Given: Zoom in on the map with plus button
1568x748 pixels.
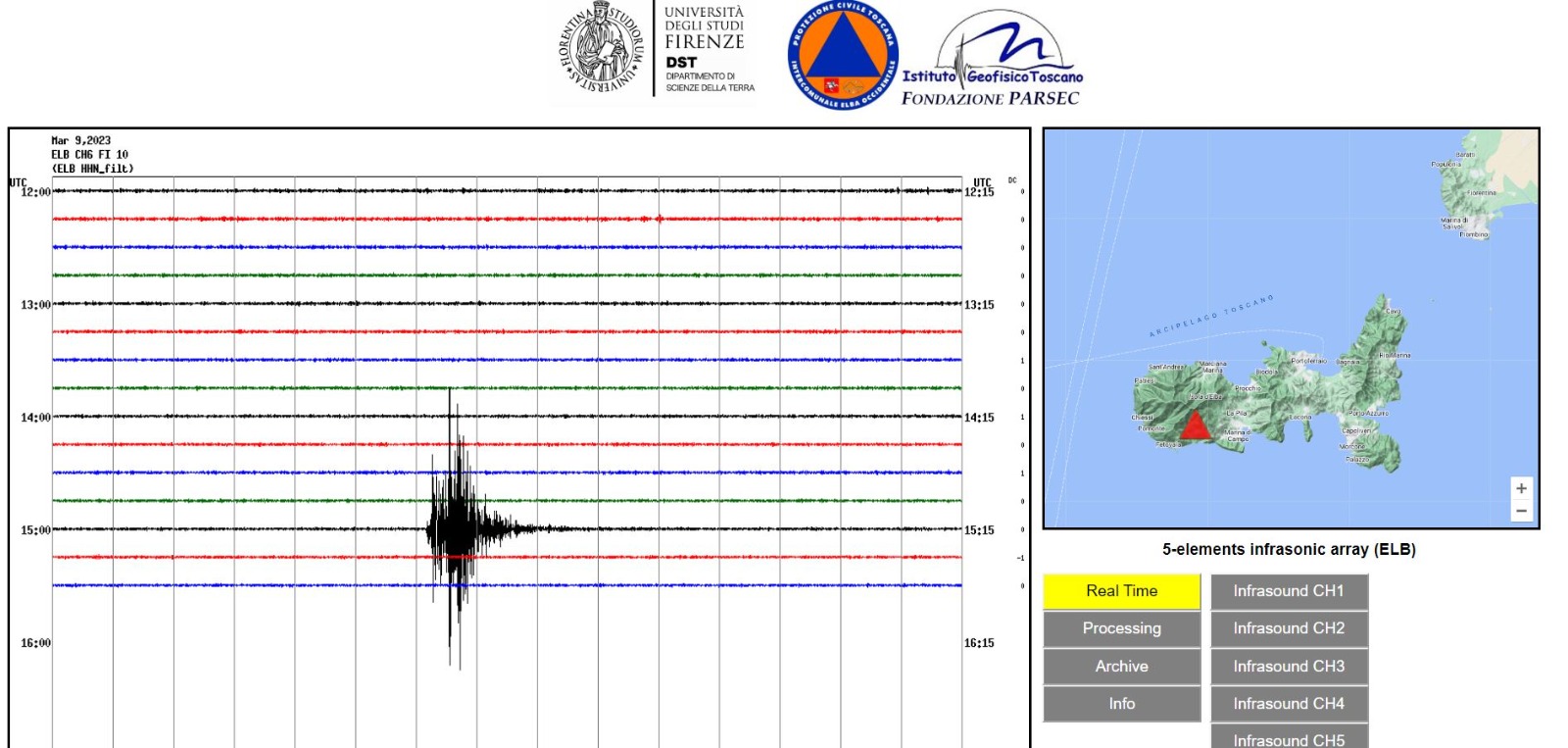Looking at the screenshot, I should (1521, 488).
